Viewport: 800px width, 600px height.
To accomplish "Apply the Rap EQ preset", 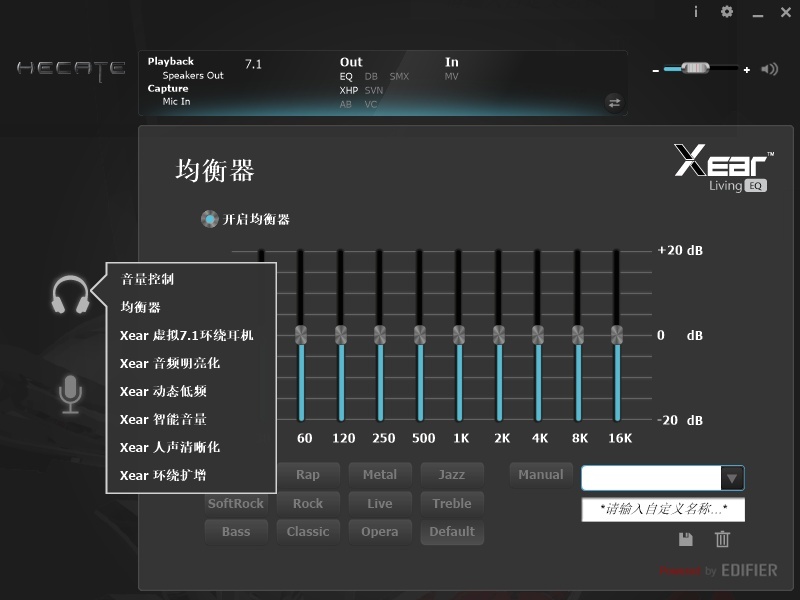I will tap(308, 475).
